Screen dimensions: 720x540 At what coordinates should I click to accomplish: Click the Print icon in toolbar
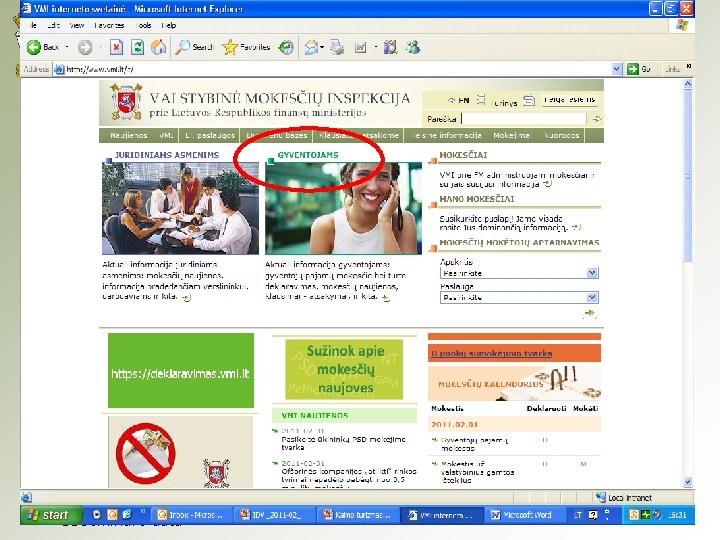(337, 47)
